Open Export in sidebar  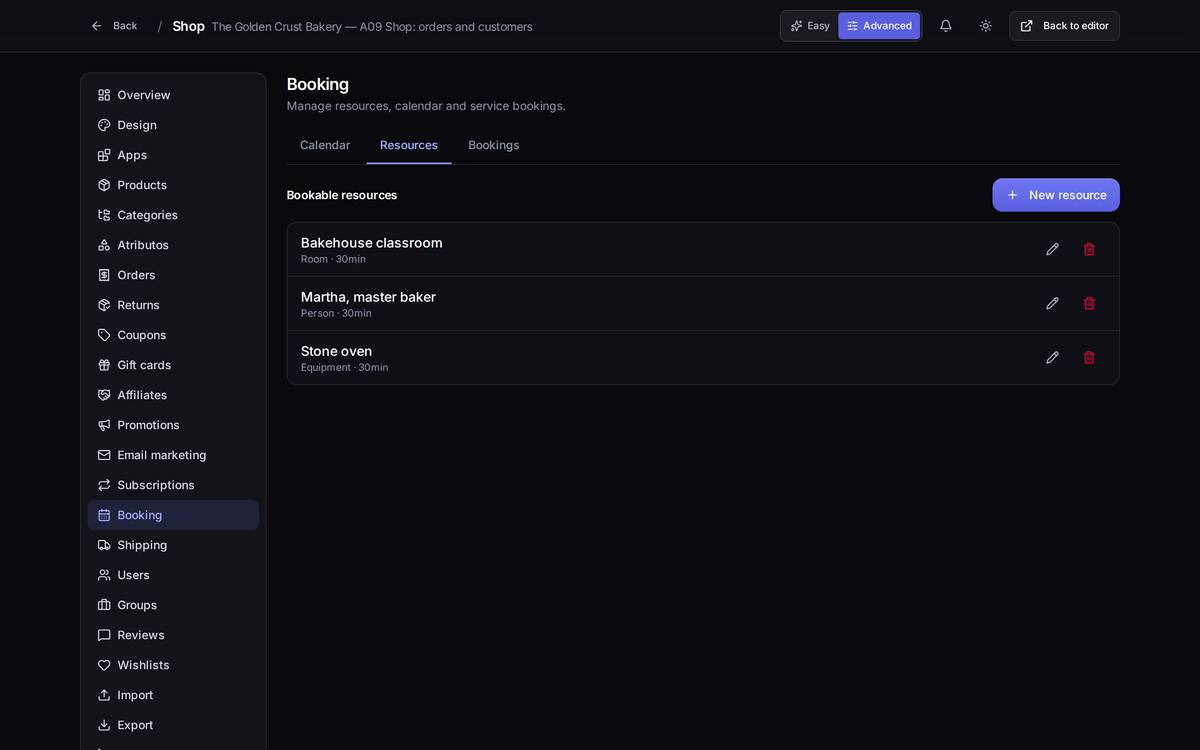pyautogui.click(x=173, y=725)
